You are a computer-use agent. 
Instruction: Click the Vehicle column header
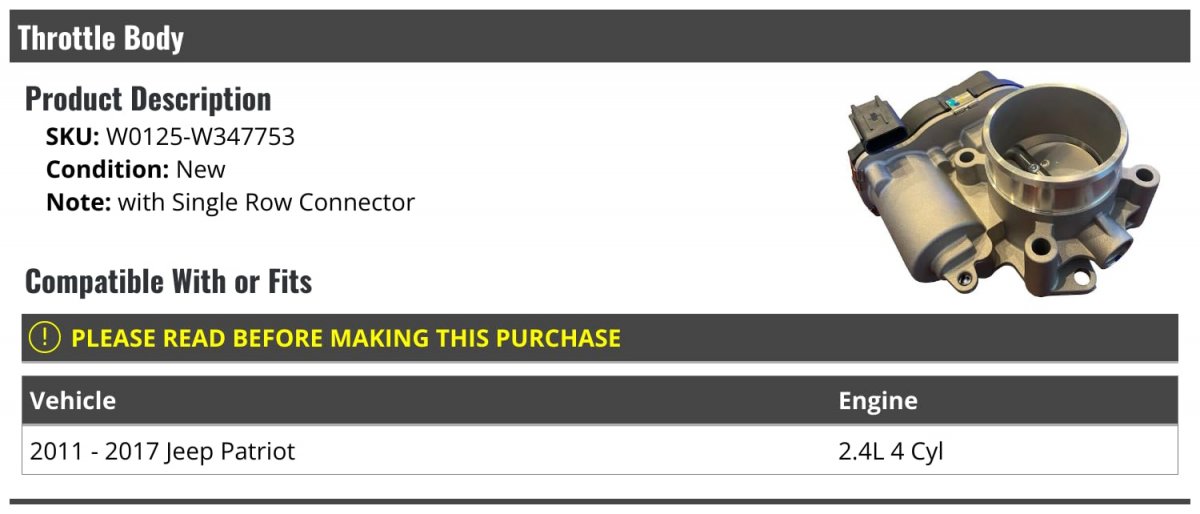tap(73, 401)
